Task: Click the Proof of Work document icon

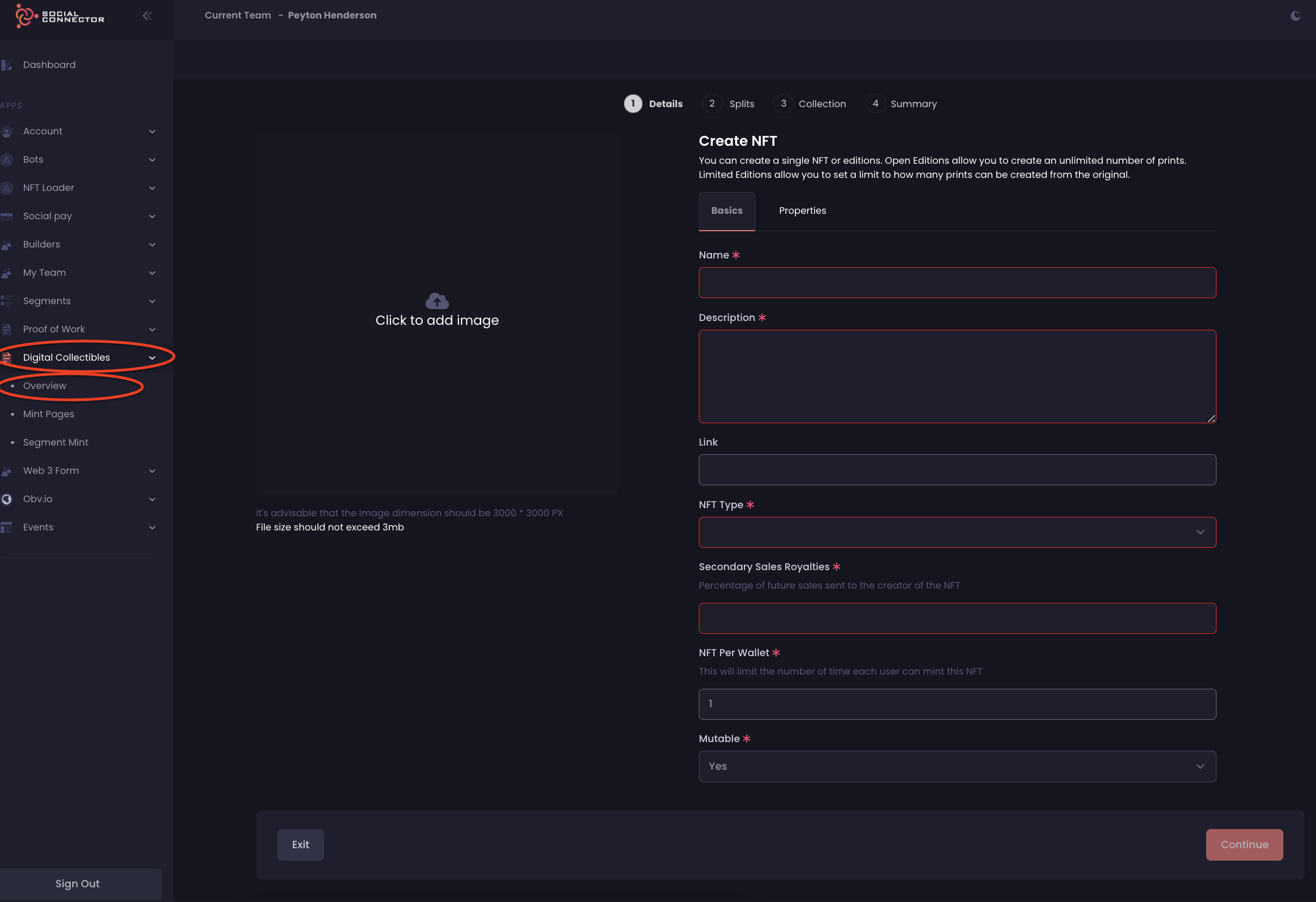Action: click(7, 329)
